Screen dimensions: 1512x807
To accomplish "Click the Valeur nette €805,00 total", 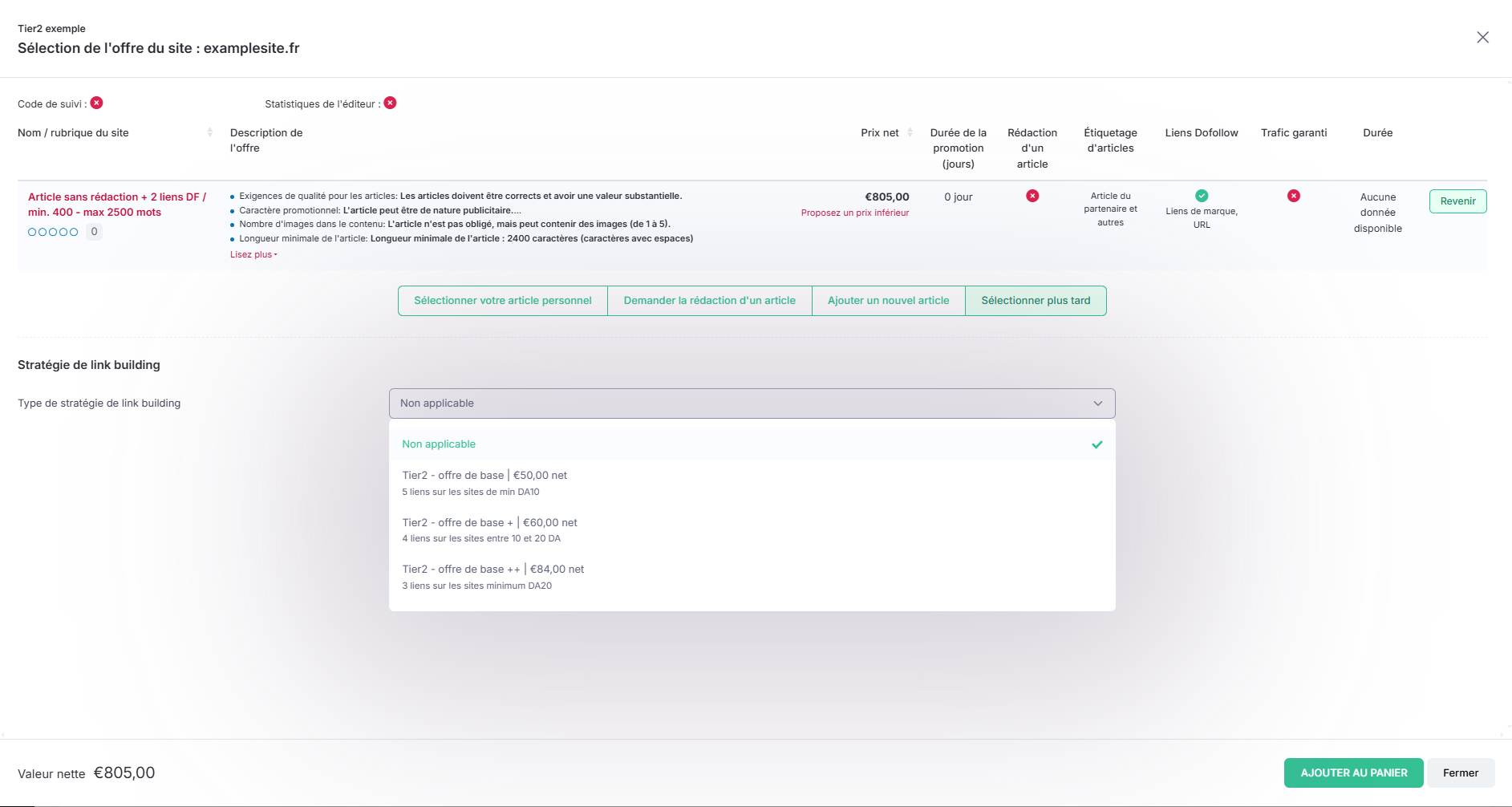I will pos(87,773).
